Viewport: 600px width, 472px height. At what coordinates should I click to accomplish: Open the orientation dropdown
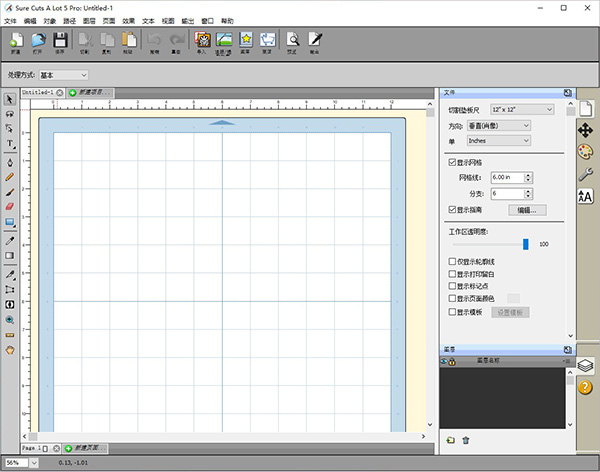(x=499, y=126)
